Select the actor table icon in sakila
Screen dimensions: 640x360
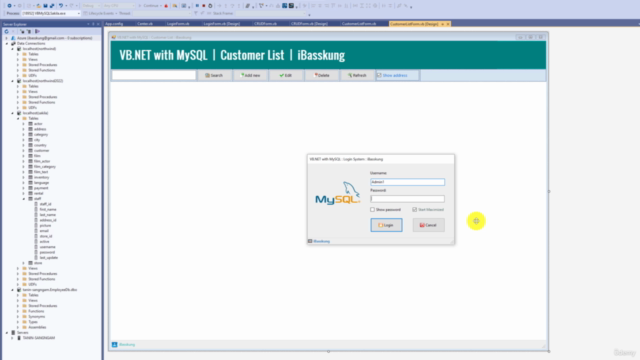pyautogui.click(x=30, y=124)
